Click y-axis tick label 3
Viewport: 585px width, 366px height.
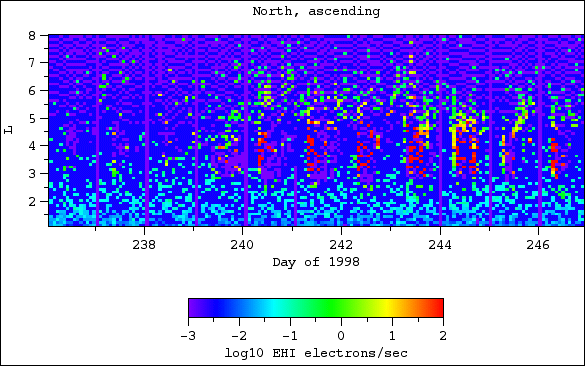[x=32, y=173]
